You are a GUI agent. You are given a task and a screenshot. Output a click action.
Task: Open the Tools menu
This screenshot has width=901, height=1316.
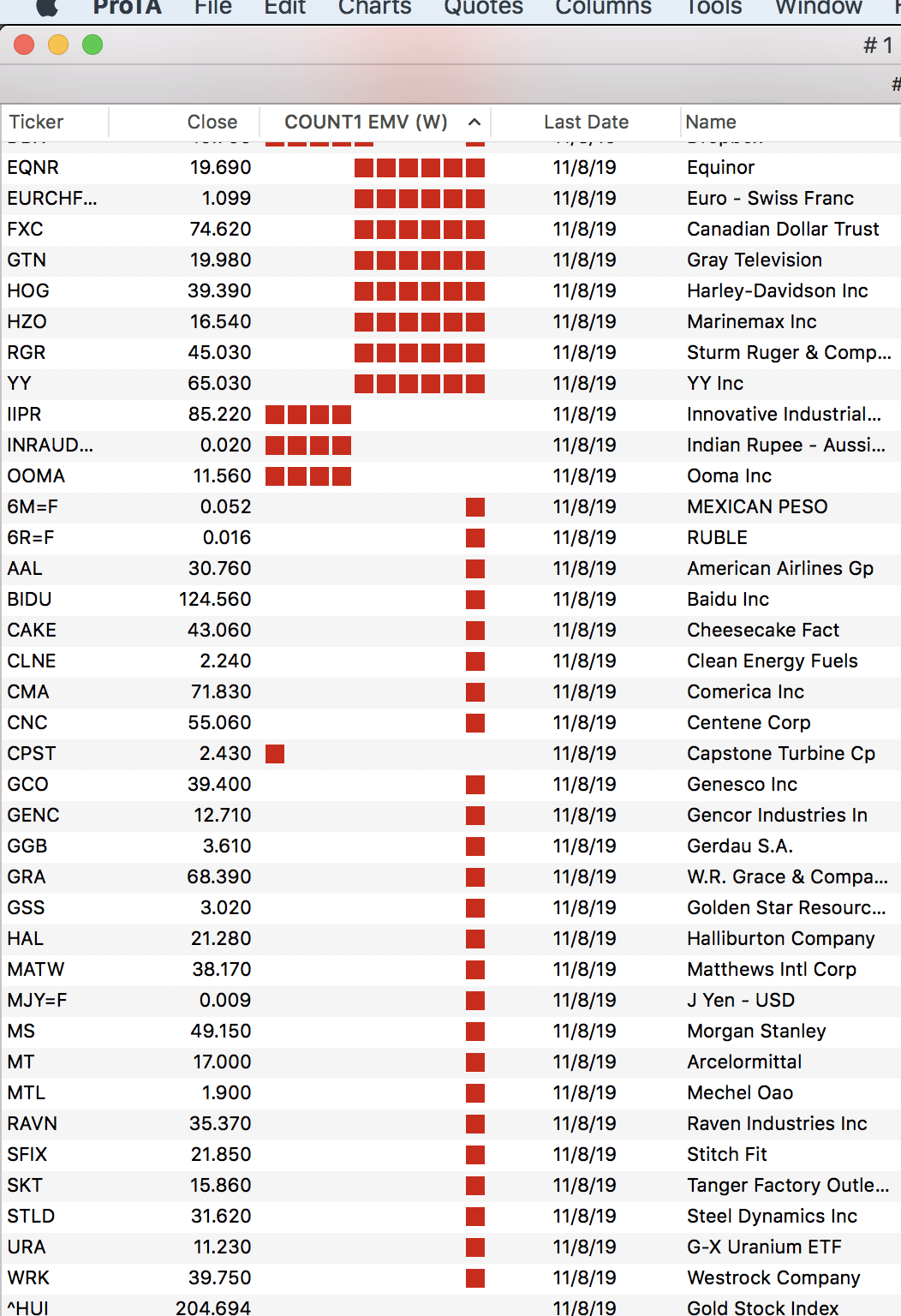point(713,7)
